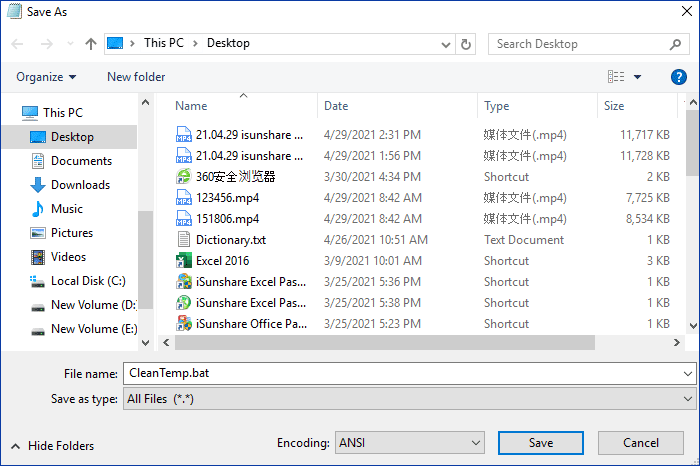Click the Cancel button
The image size is (700, 466).
click(641, 443)
